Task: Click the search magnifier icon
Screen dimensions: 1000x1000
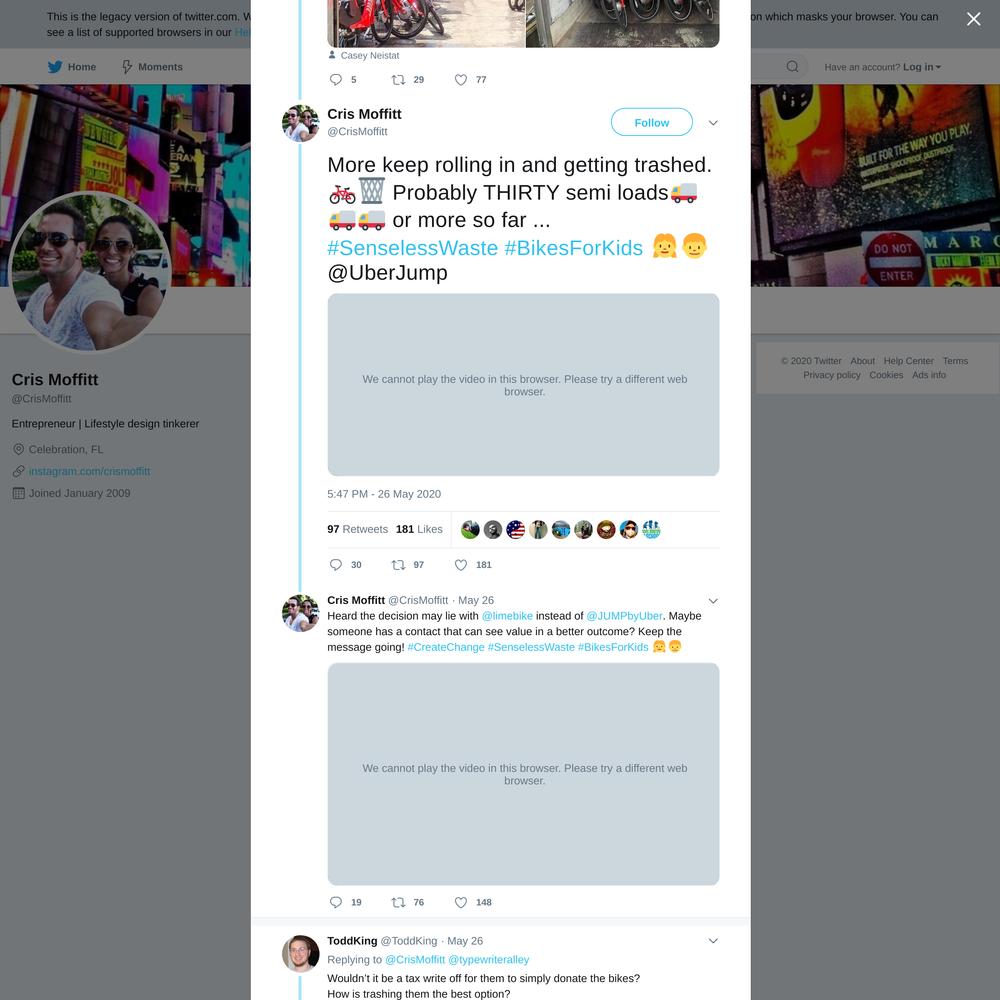Action: click(x=792, y=66)
